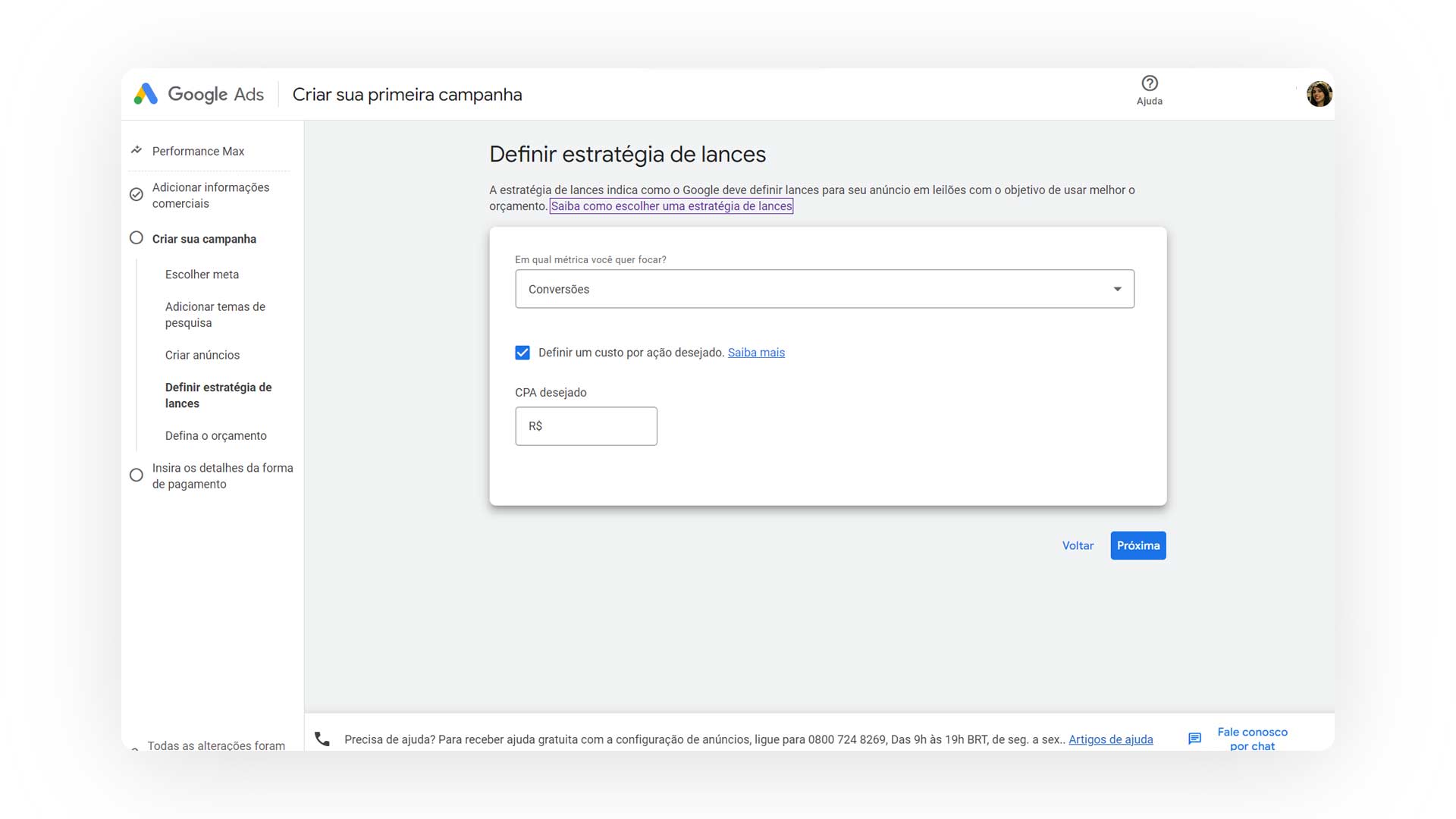Viewport: 1456px width, 819px height.
Task: Go to Escolher meta step
Action: coord(202,275)
